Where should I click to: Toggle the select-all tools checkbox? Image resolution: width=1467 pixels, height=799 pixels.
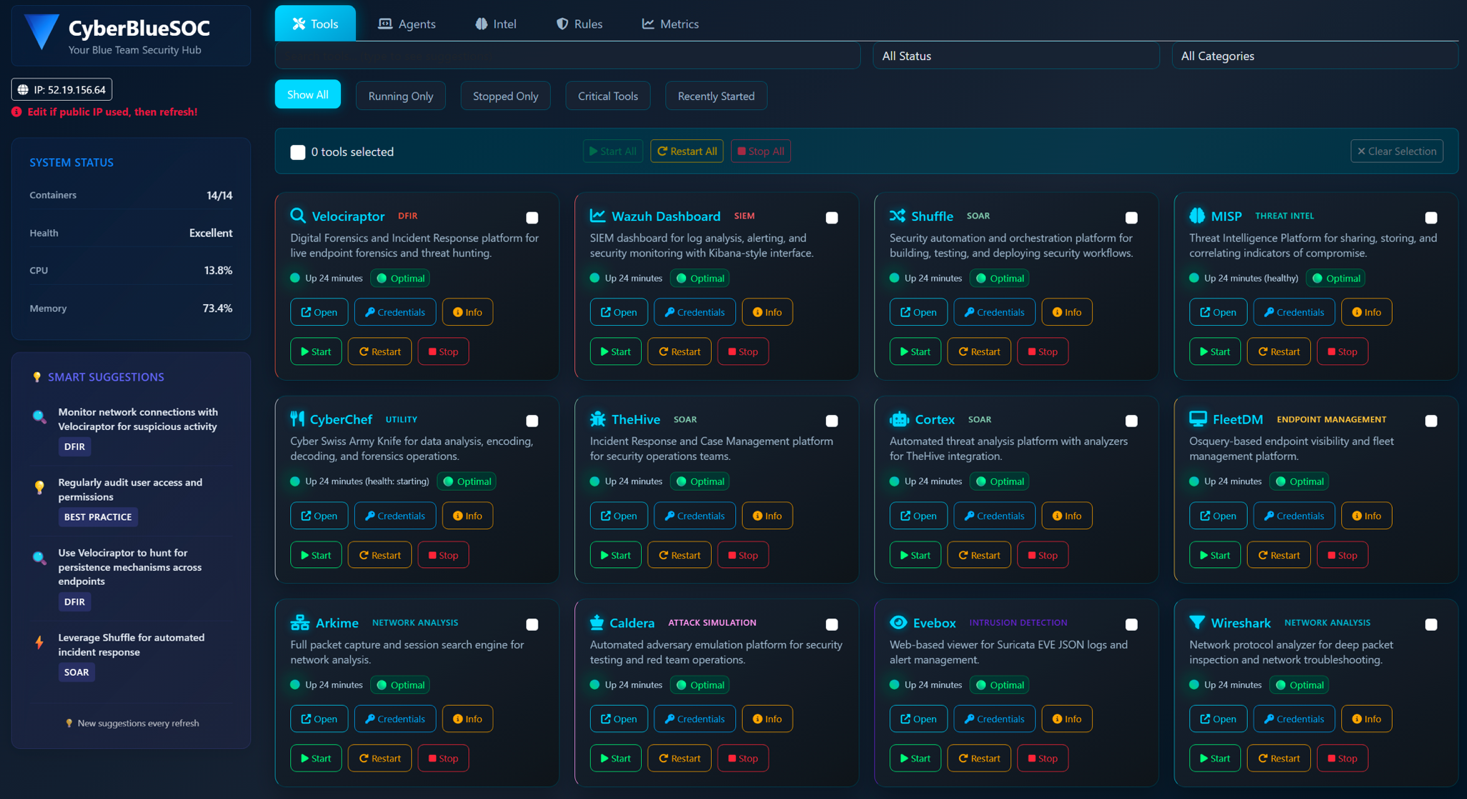point(297,152)
